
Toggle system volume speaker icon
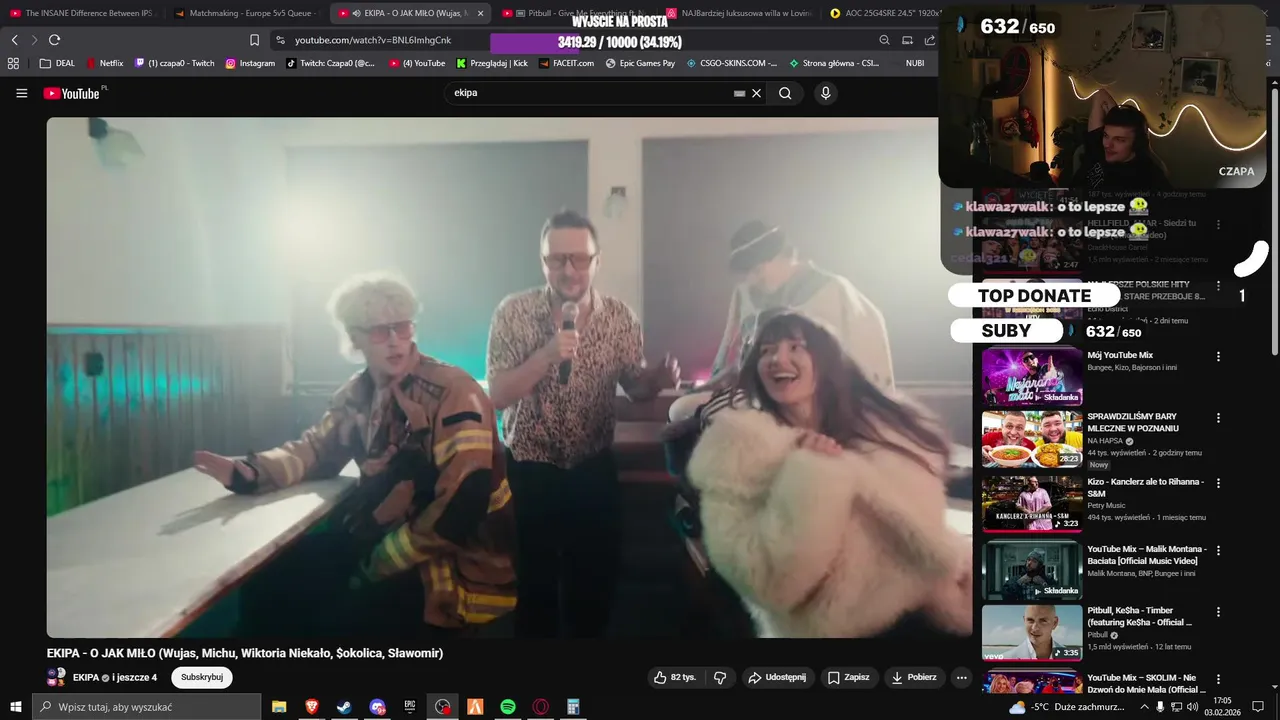tap(1192, 707)
